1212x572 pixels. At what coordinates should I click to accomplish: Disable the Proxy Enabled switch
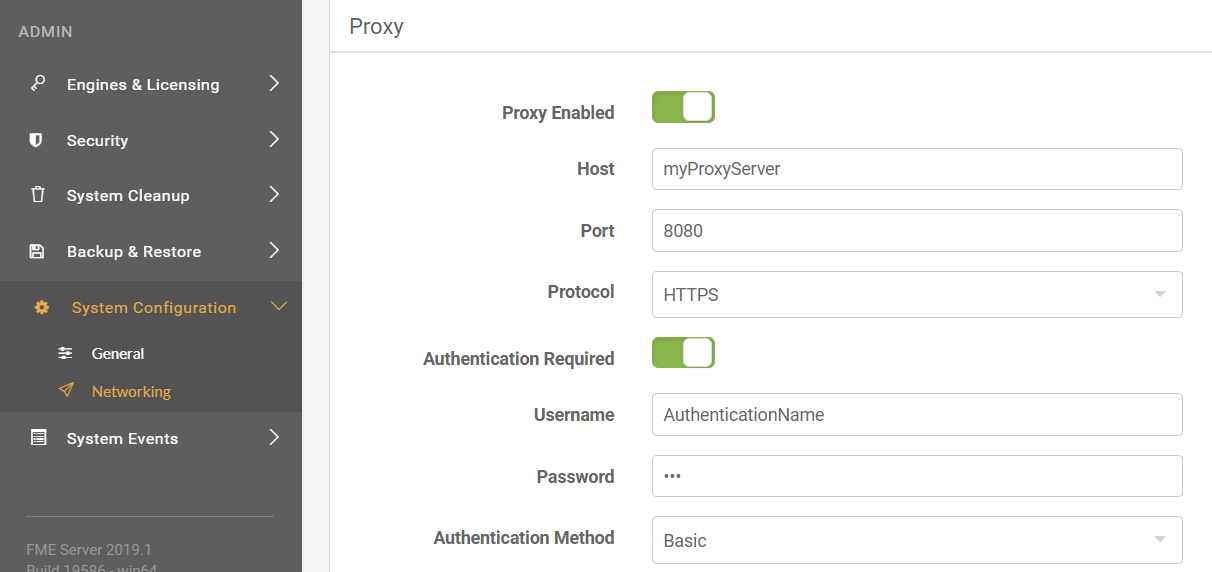pyautogui.click(x=683, y=107)
